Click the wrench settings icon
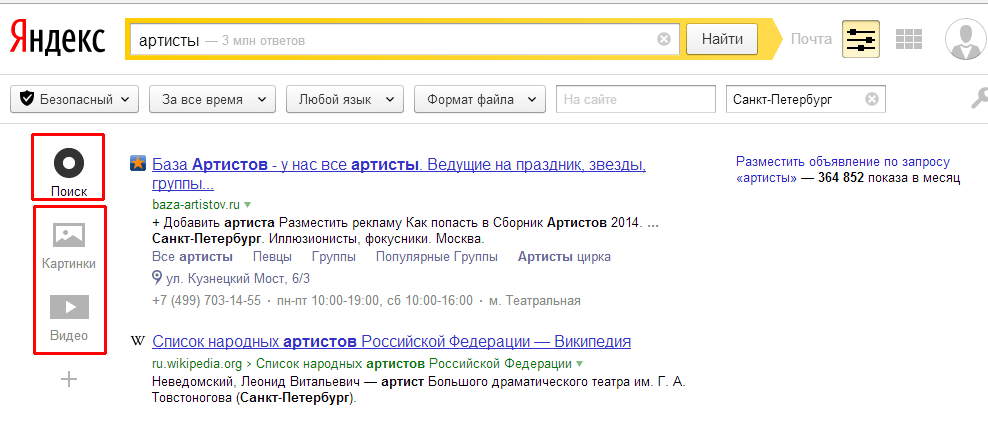The image size is (988, 426). coord(979,99)
